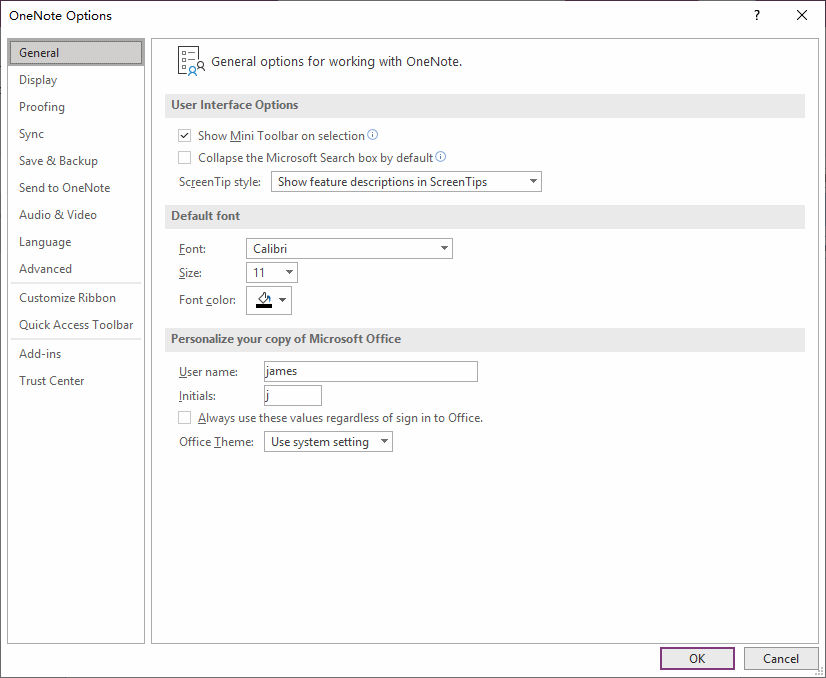Viewport: 826px width, 678px height.
Task: Enable Collapse the Microsoft Search box by default
Action: click(184, 158)
